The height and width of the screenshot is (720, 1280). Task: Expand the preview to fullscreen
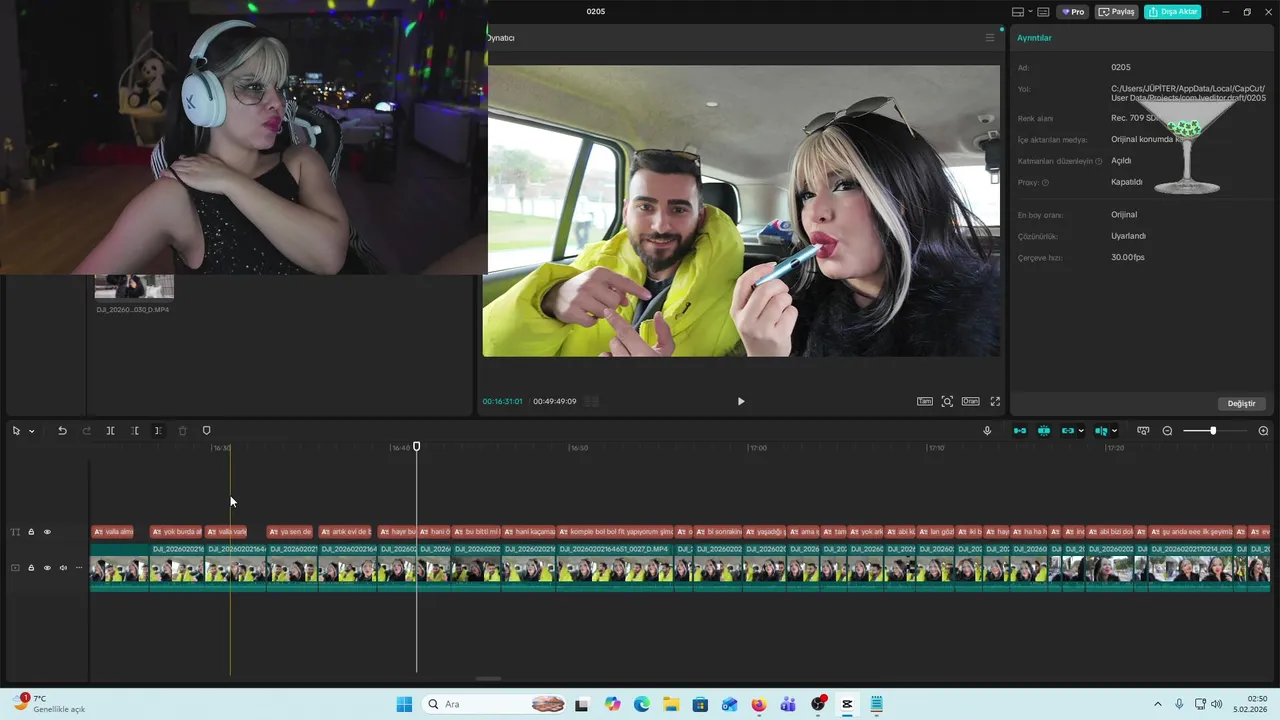(x=995, y=401)
